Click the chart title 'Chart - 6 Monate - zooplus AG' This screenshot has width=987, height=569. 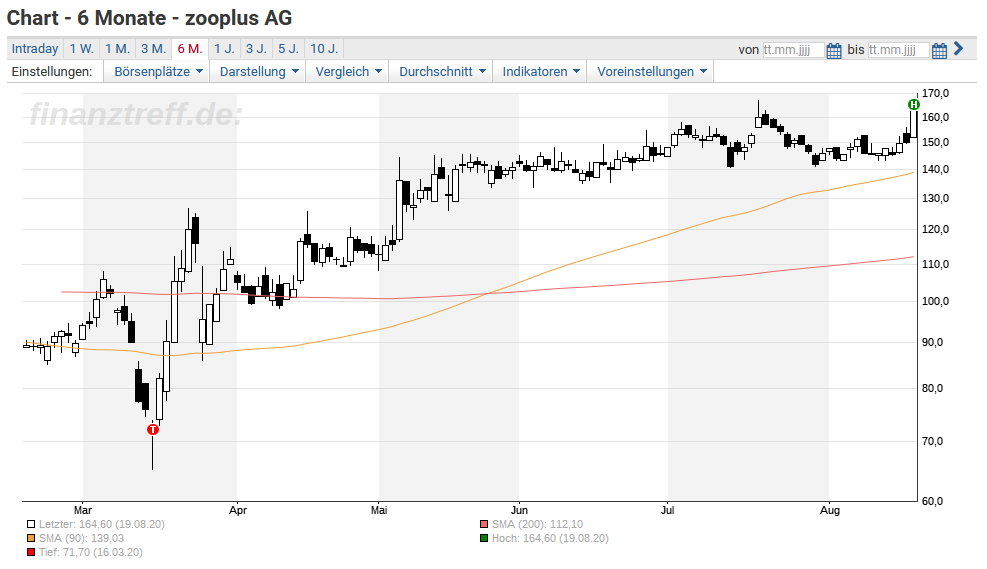click(150, 18)
